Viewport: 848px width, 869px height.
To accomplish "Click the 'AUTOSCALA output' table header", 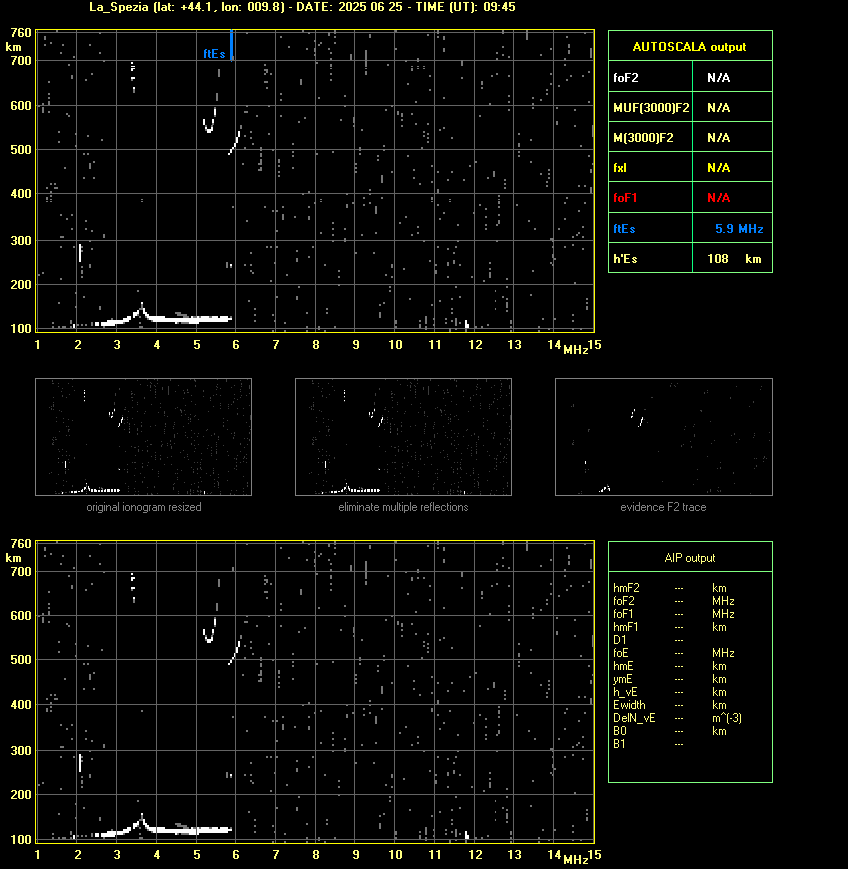I will (x=689, y=47).
